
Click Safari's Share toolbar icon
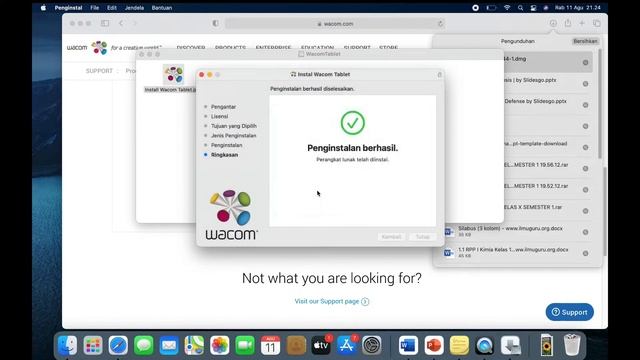point(568,23)
